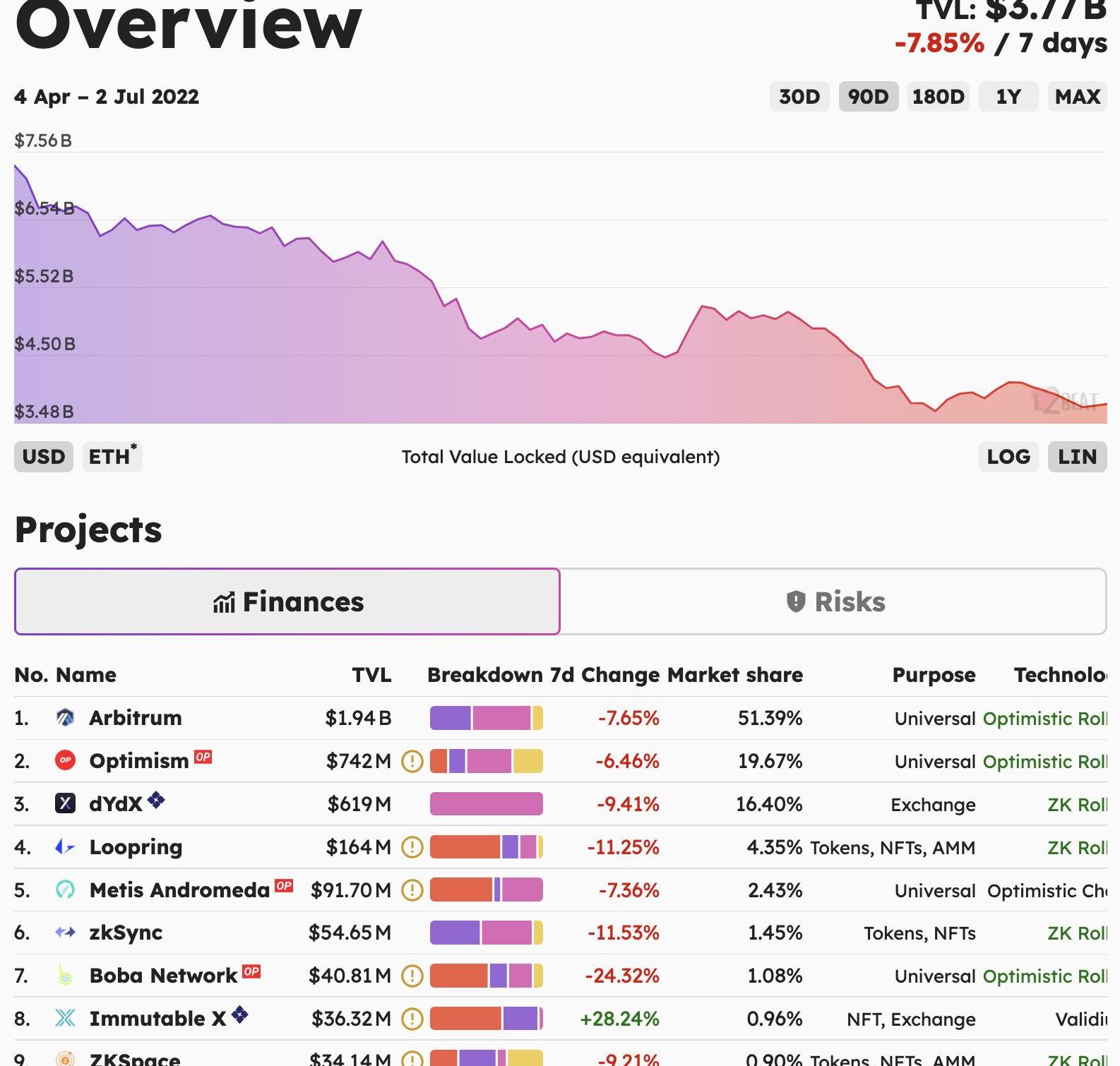This screenshot has width=1120, height=1066.
Task: Open the Finances tab
Action: point(287,601)
